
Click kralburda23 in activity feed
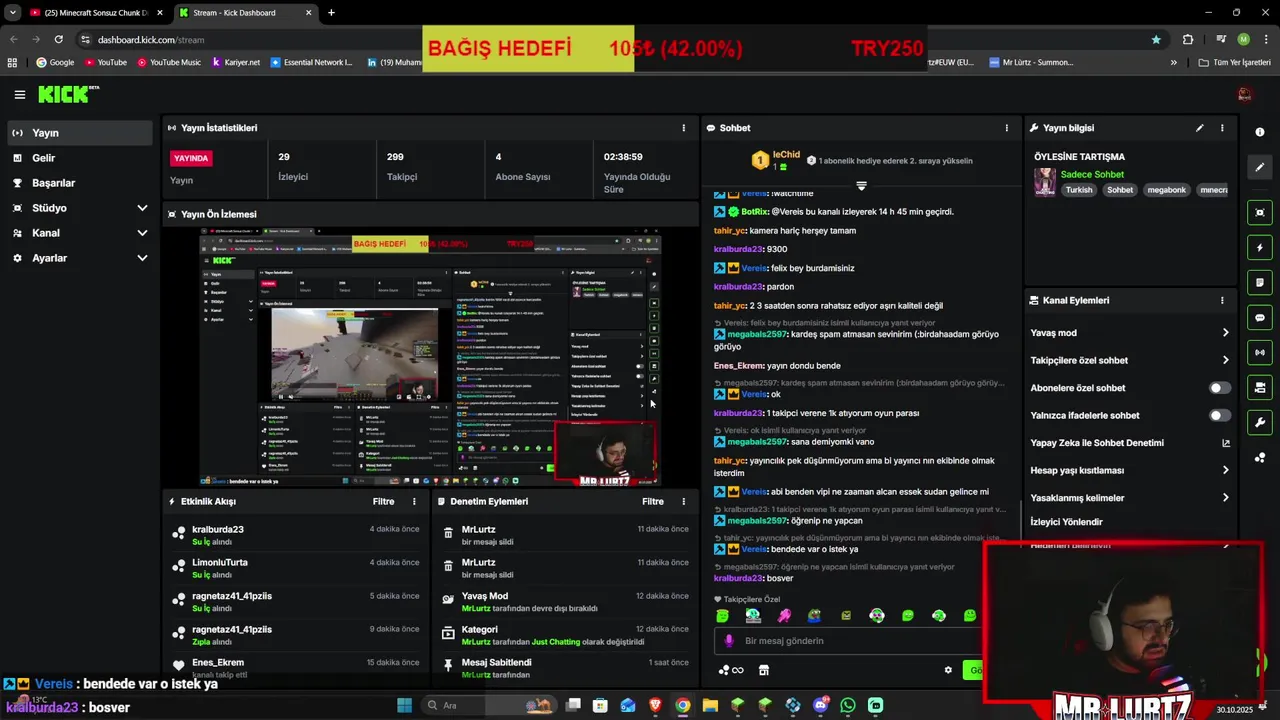tap(218, 529)
